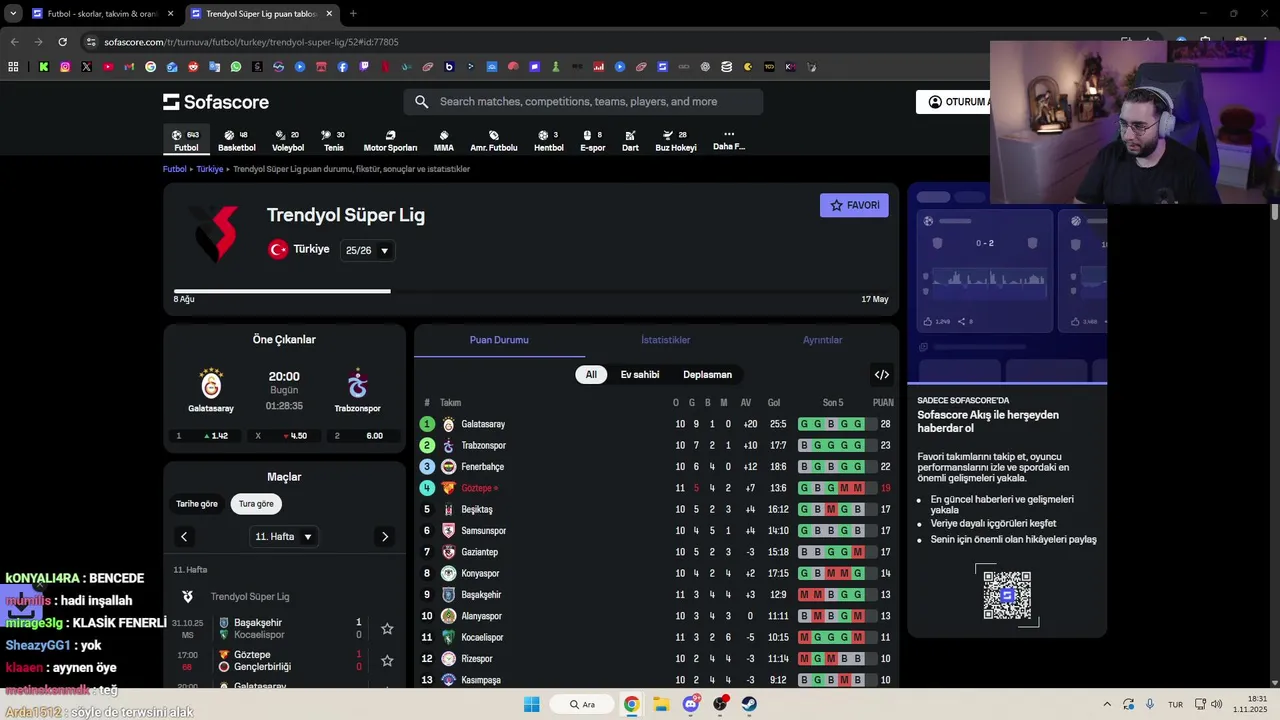1280x720 pixels.
Task: Open the MMA sport category
Action: (x=444, y=141)
